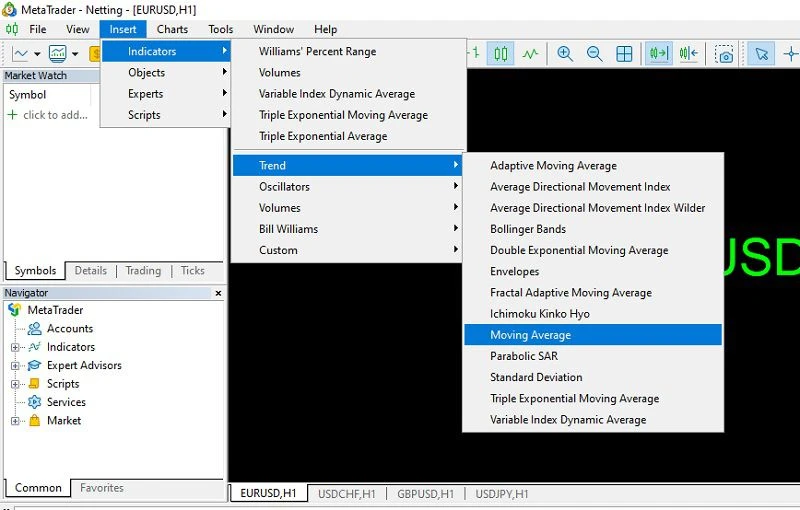Click green candlestick icon beside File
The image size is (800, 510).
(11, 29)
